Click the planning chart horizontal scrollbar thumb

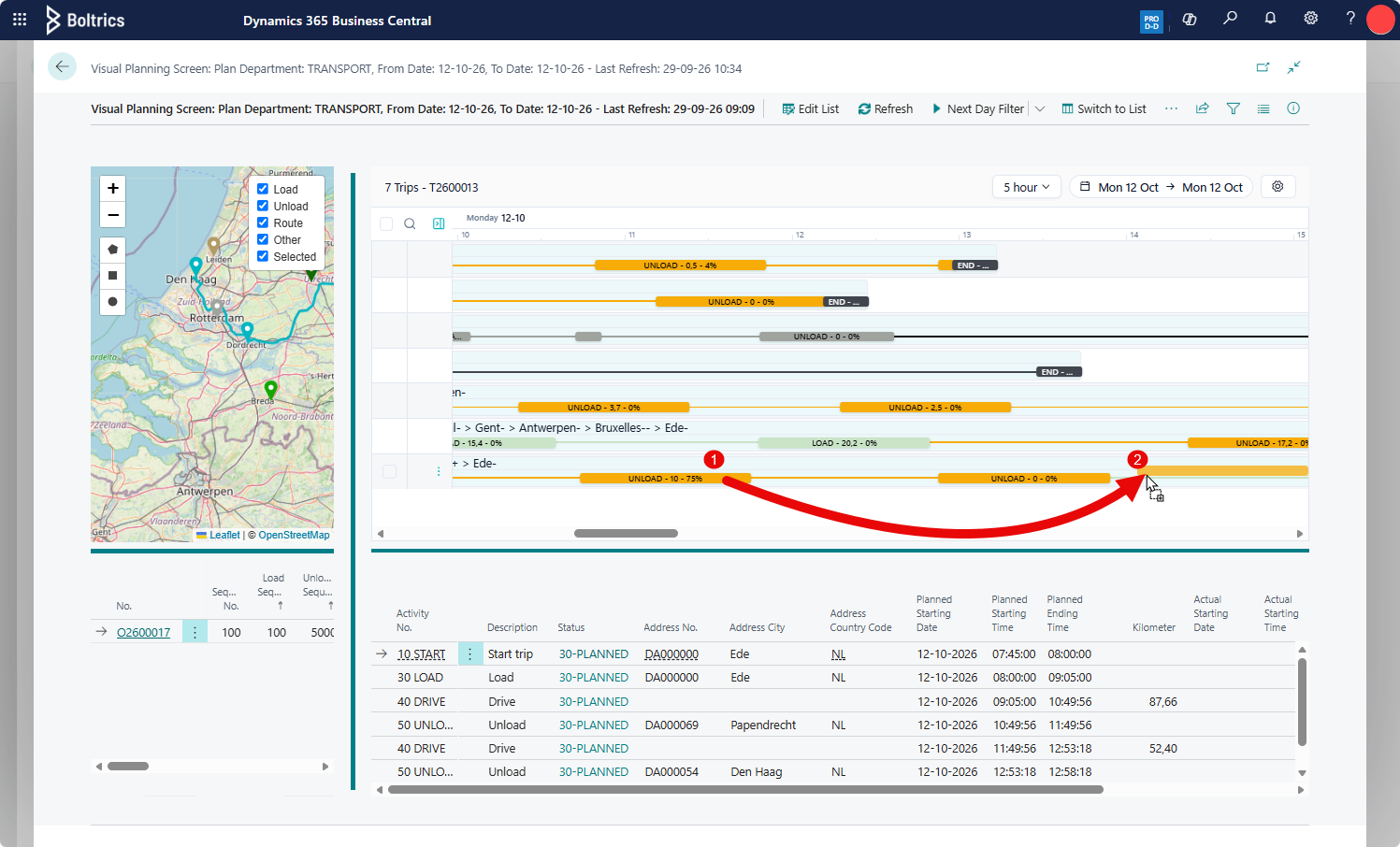click(x=626, y=534)
